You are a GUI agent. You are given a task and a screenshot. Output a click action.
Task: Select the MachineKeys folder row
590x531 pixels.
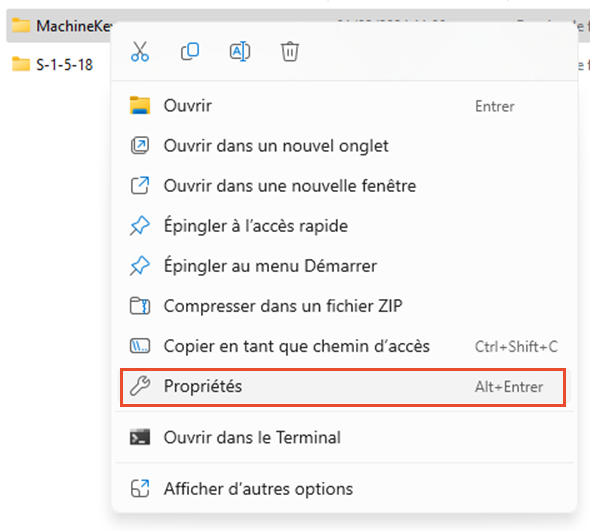[x=60, y=26]
